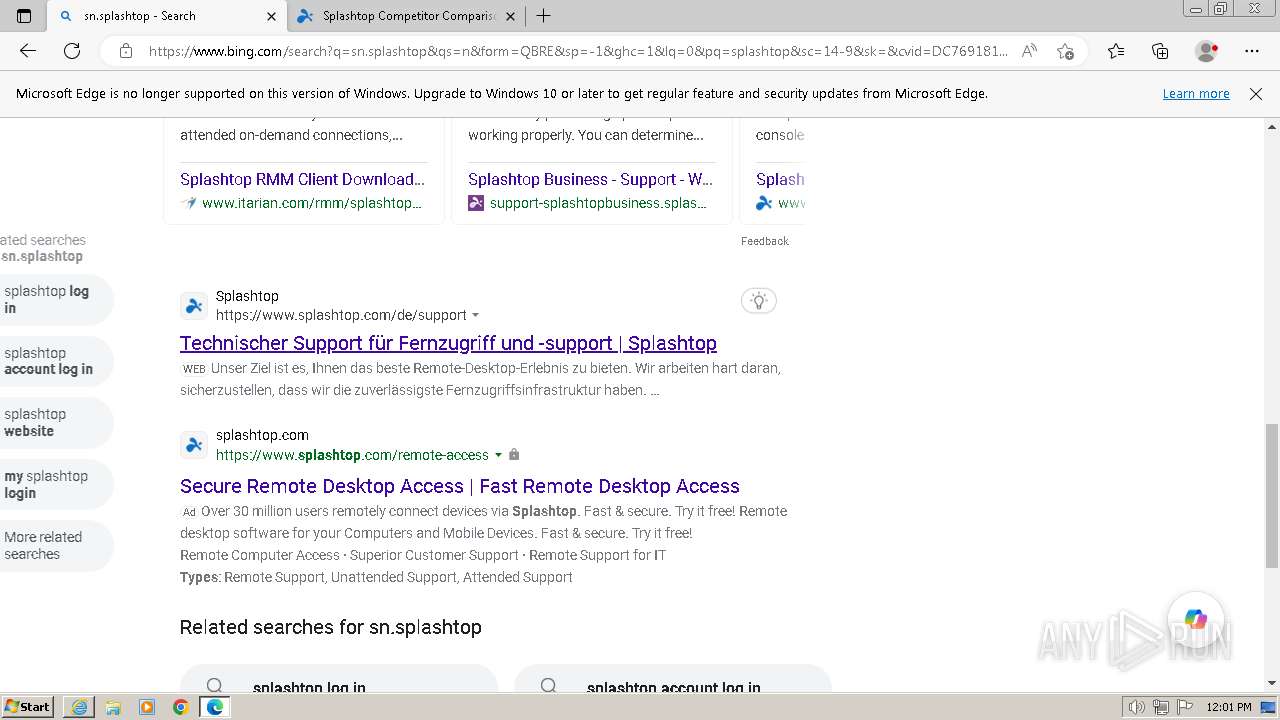Image resolution: width=1280 pixels, height=720 pixels.
Task: Click the Feedback link
Action: click(765, 241)
